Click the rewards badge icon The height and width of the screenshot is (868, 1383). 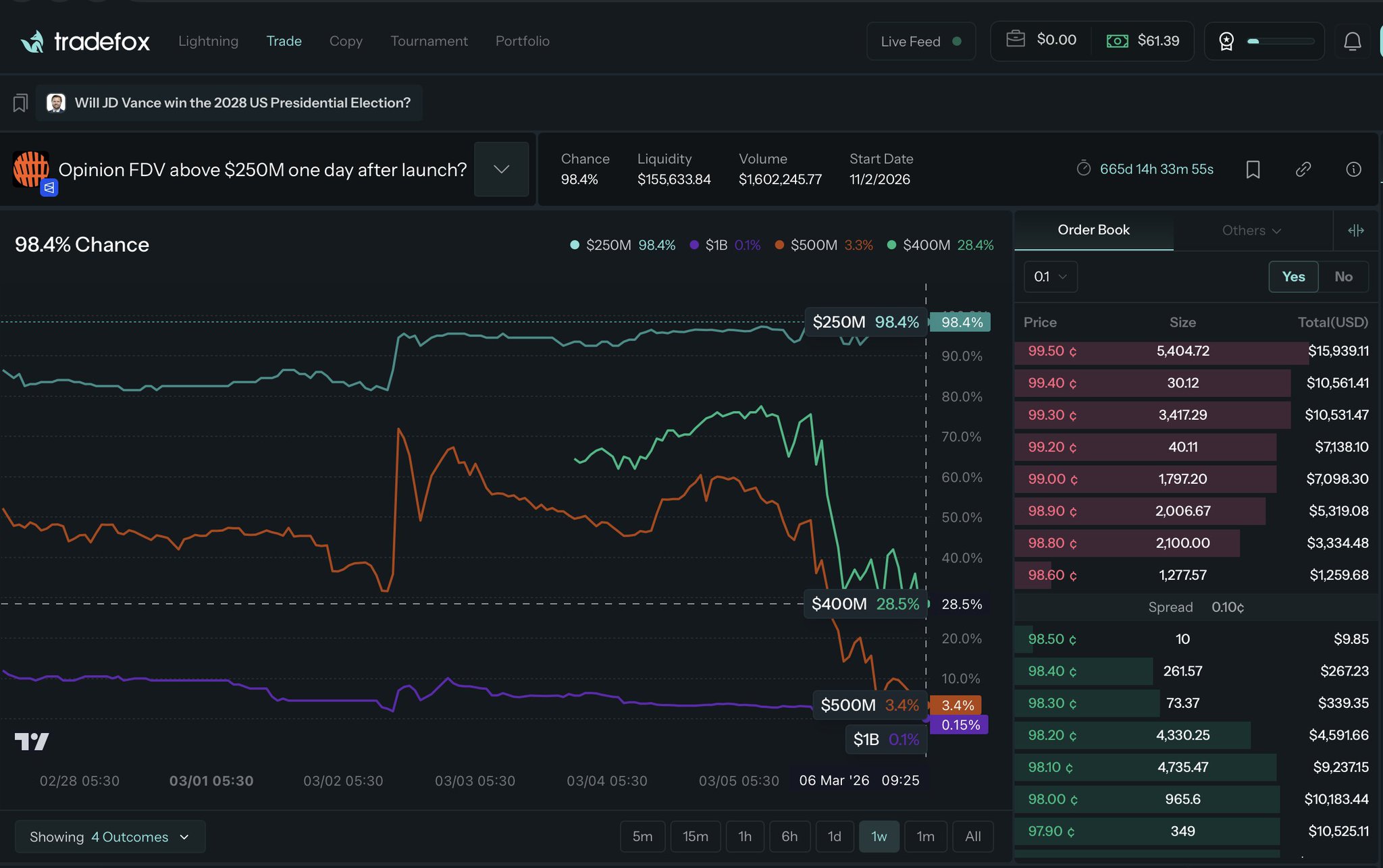[x=1226, y=42]
